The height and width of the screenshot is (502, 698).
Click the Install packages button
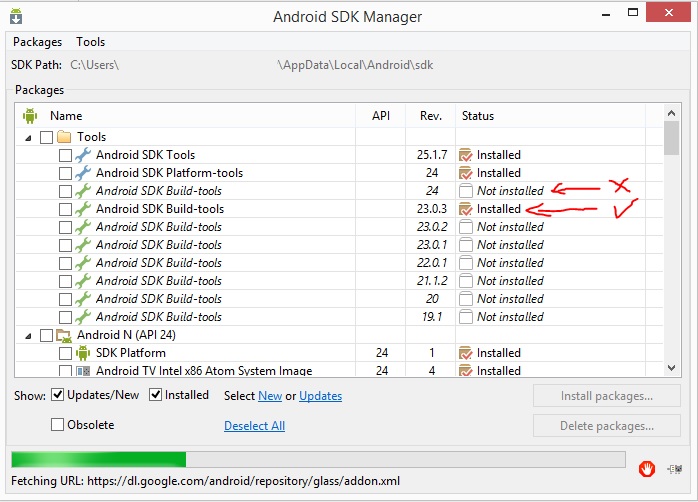pyautogui.click(x=607, y=396)
